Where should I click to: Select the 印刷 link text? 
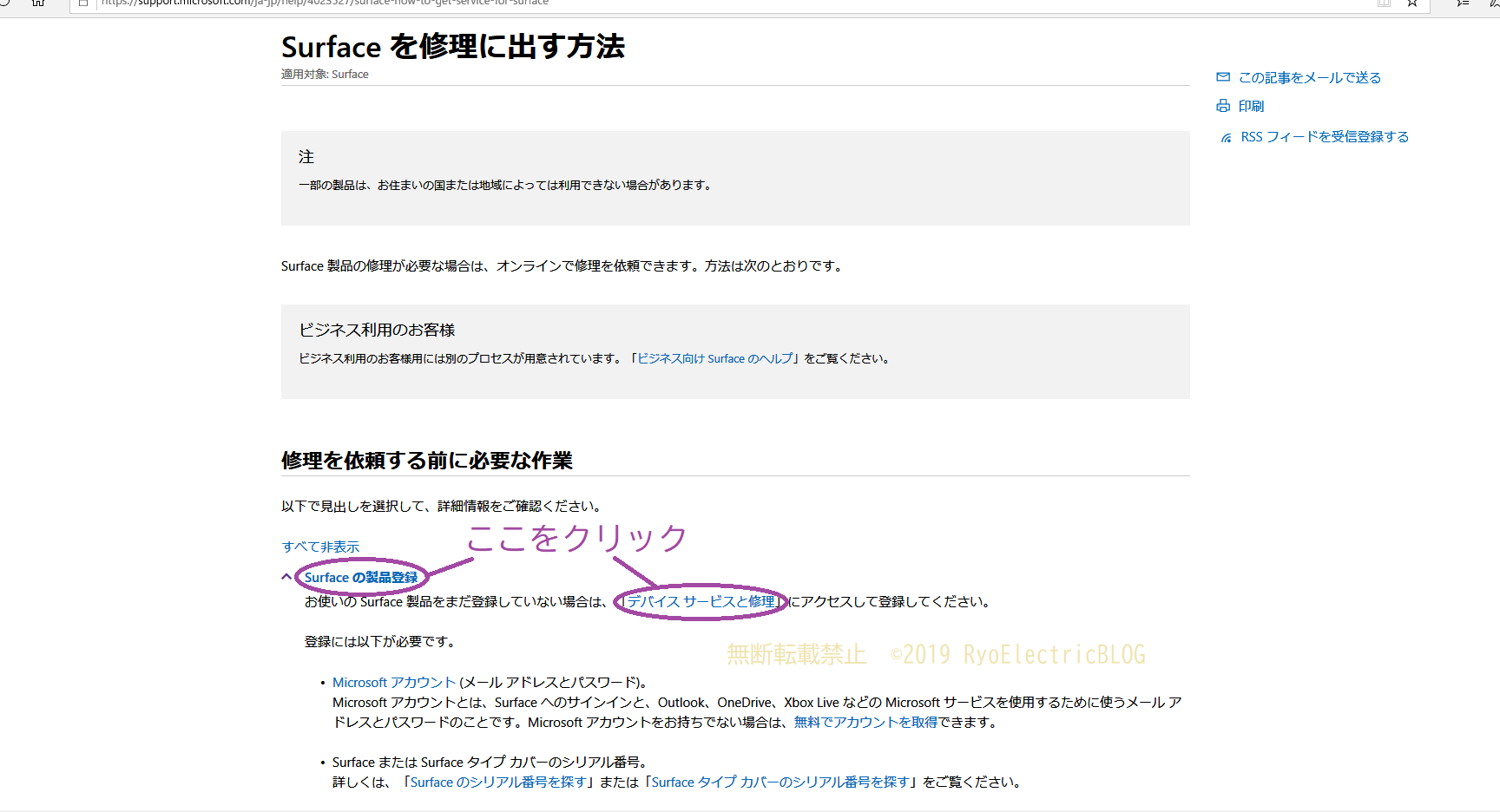[x=1252, y=106]
